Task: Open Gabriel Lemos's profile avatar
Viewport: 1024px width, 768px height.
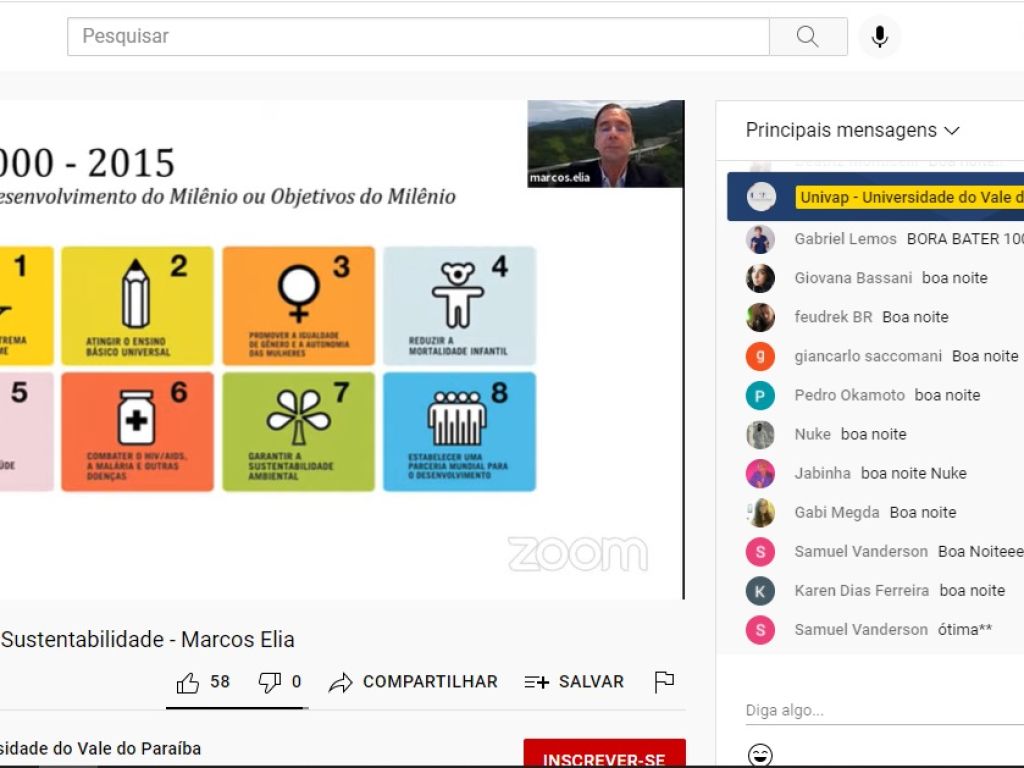Action: [760, 240]
